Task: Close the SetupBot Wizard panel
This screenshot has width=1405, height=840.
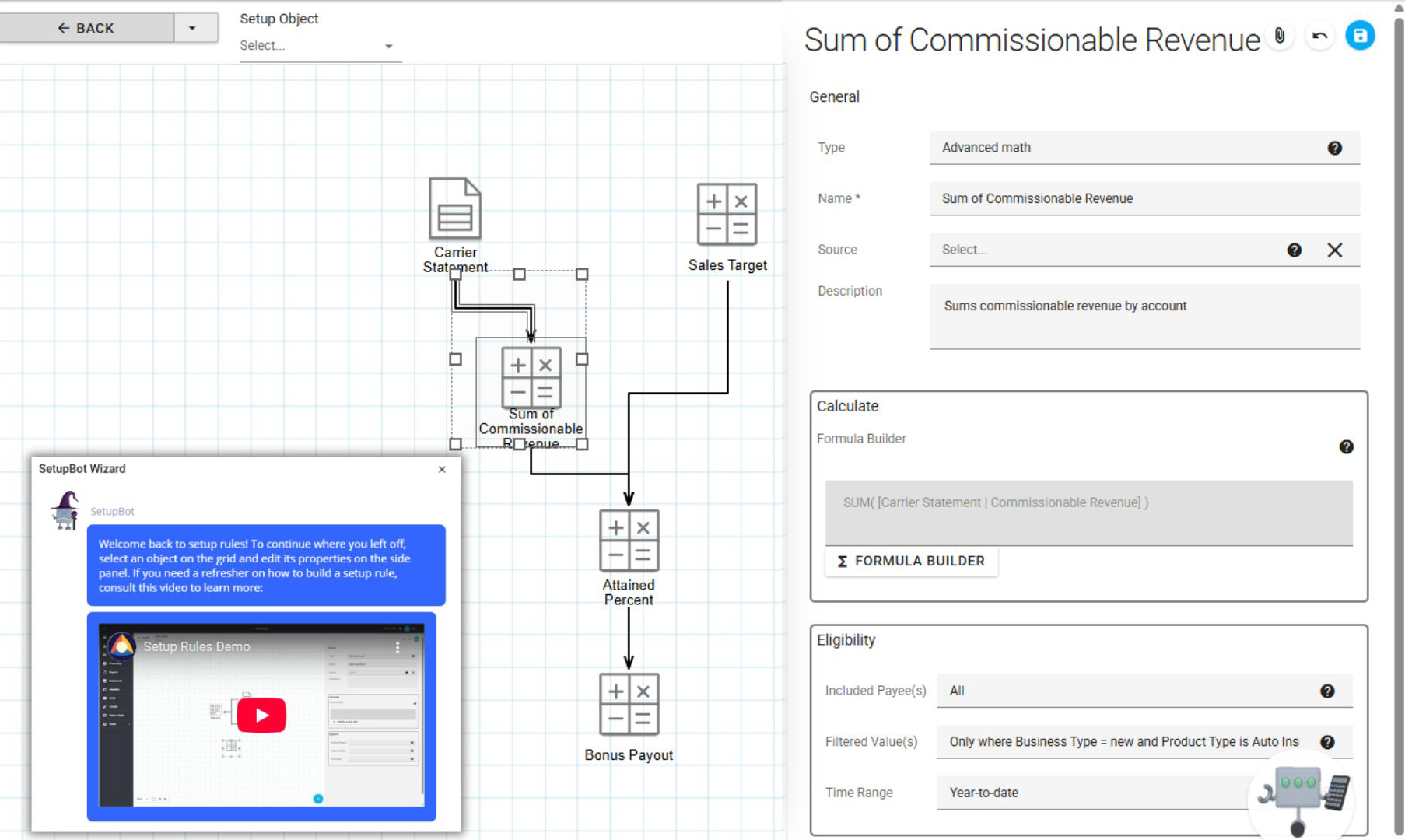Action: point(442,469)
